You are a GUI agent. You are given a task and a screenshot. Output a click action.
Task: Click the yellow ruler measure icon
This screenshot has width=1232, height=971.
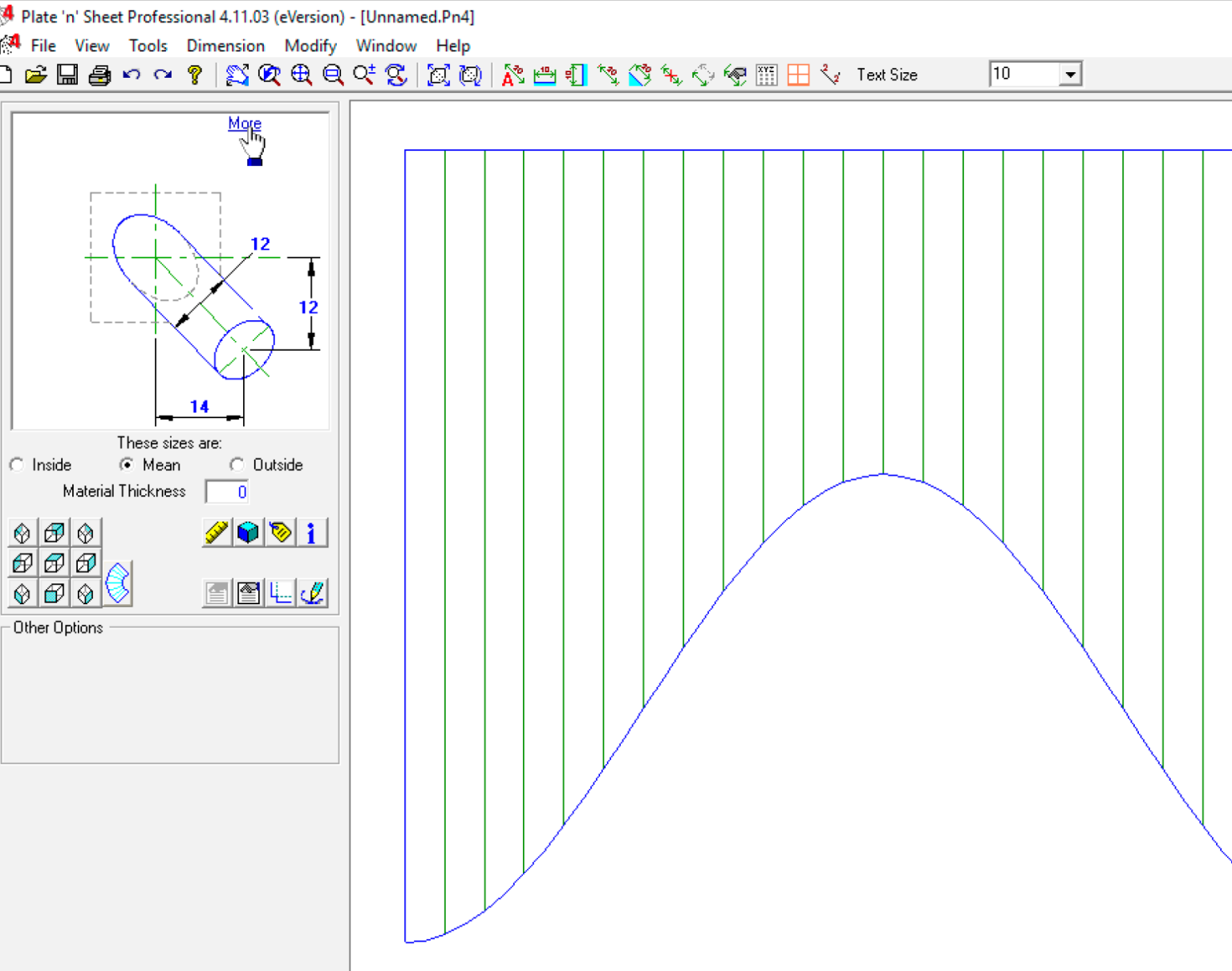click(x=215, y=532)
